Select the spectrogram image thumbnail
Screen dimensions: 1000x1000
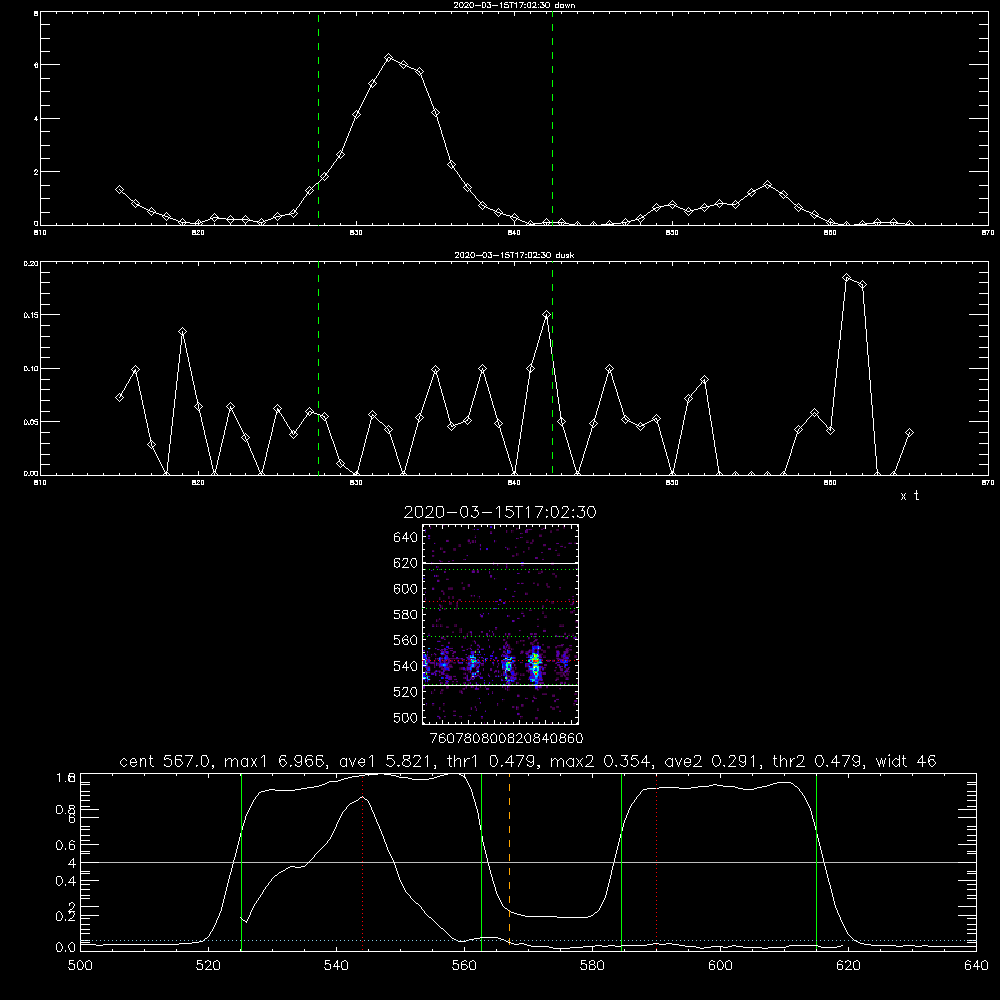coord(501,624)
